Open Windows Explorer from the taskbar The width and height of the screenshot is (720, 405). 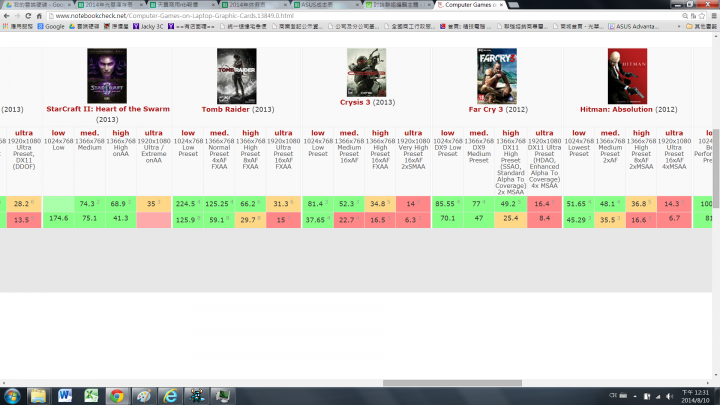coord(38,396)
